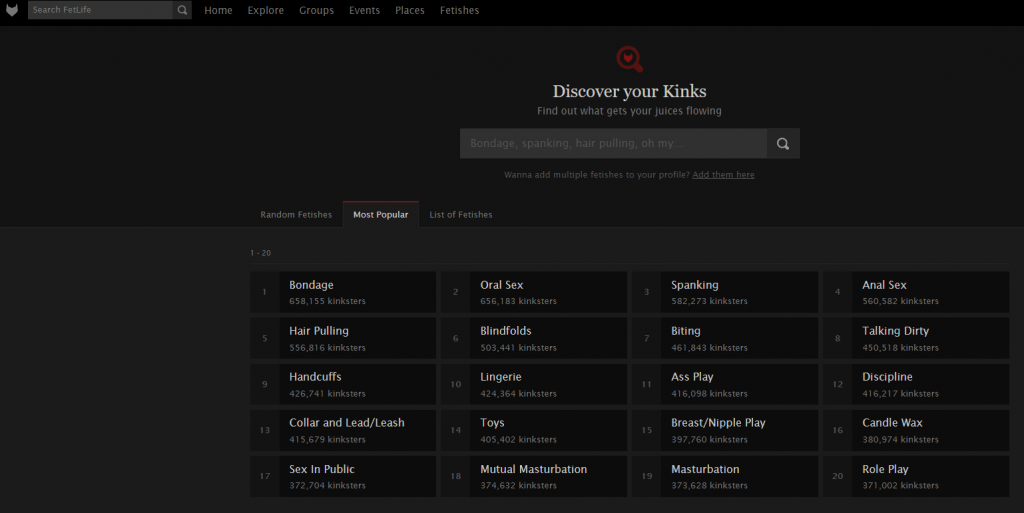The image size is (1024, 513).
Task: Click the 371,002 kinksters count
Action: 901,486
